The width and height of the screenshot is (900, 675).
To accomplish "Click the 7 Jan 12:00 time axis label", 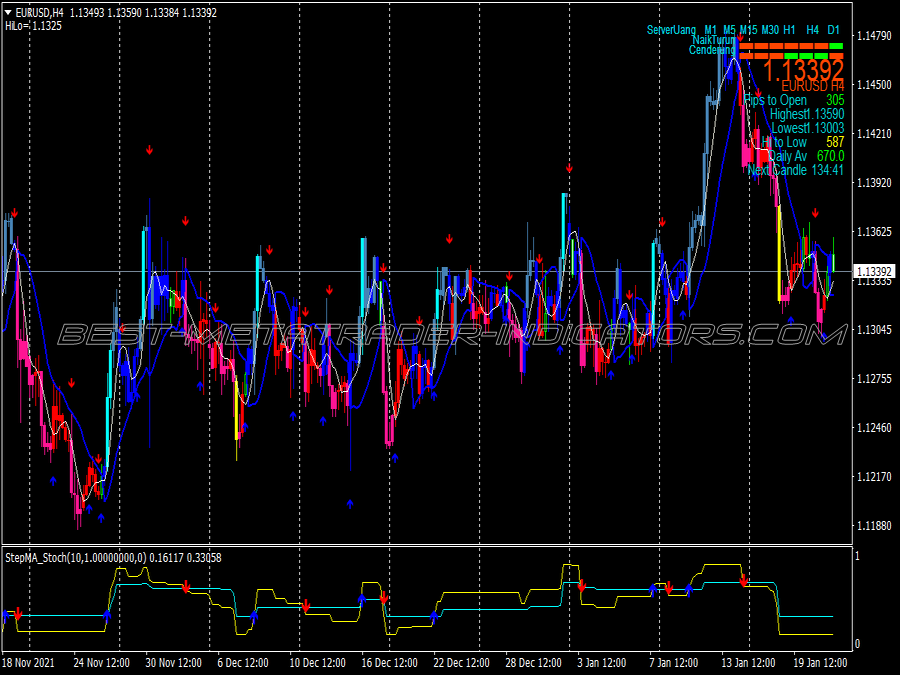I will pos(673,663).
